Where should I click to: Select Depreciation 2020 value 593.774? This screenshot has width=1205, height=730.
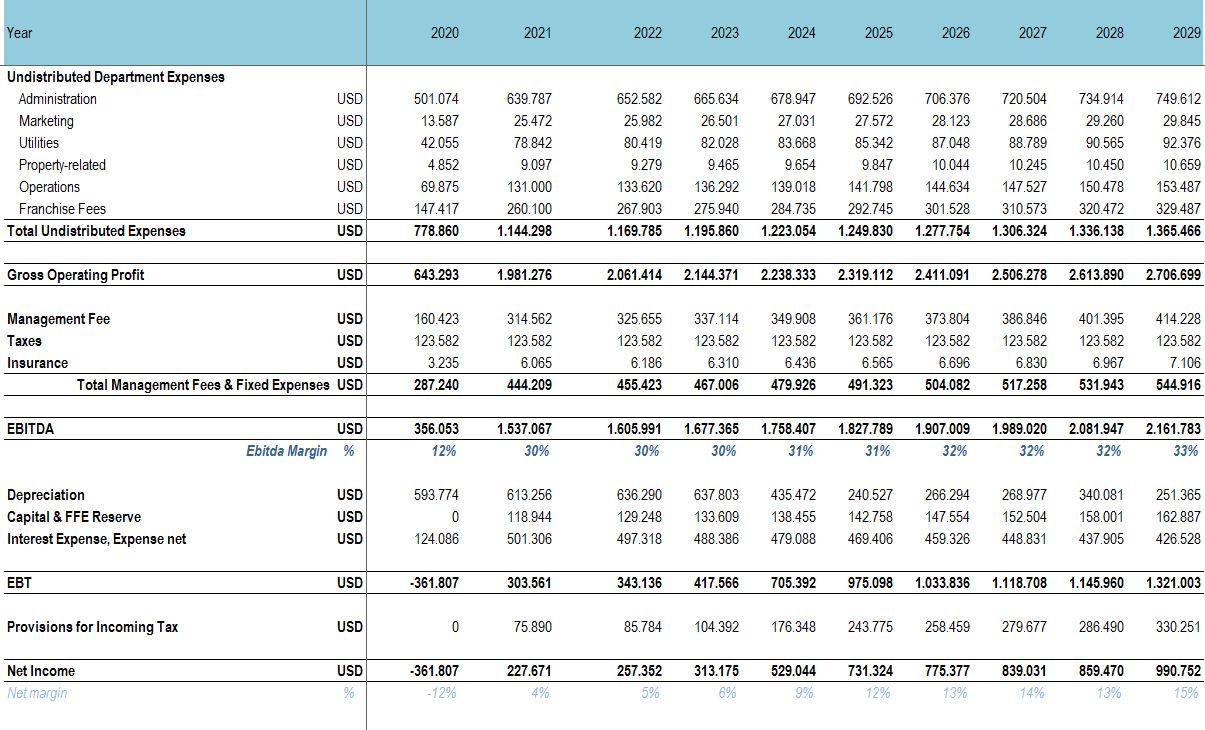[436, 495]
